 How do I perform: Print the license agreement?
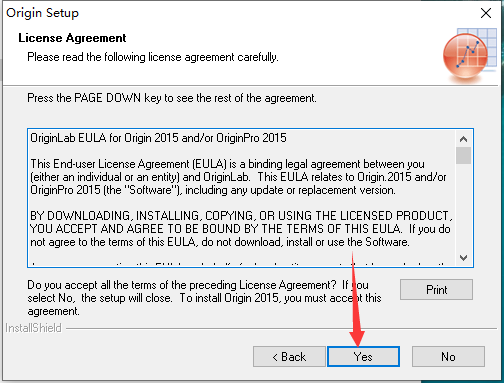click(x=436, y=289)
